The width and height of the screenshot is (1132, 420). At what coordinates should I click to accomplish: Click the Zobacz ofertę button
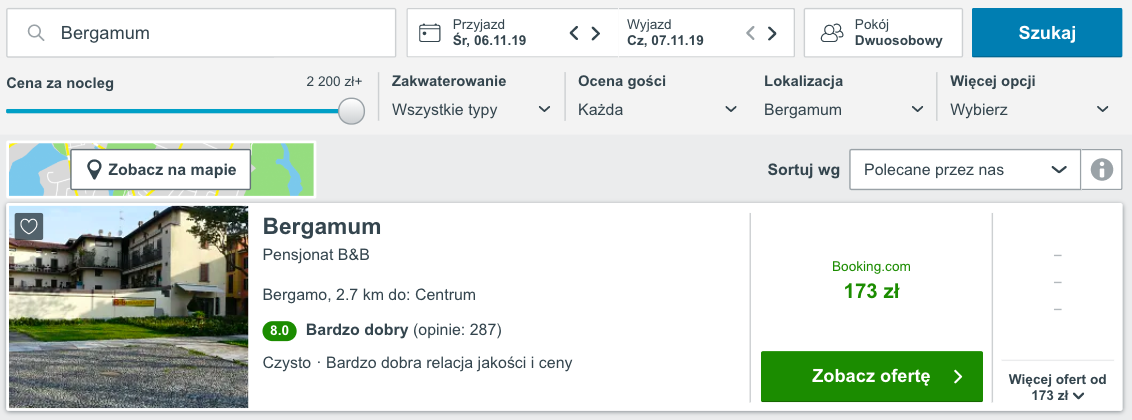point(871,376)
